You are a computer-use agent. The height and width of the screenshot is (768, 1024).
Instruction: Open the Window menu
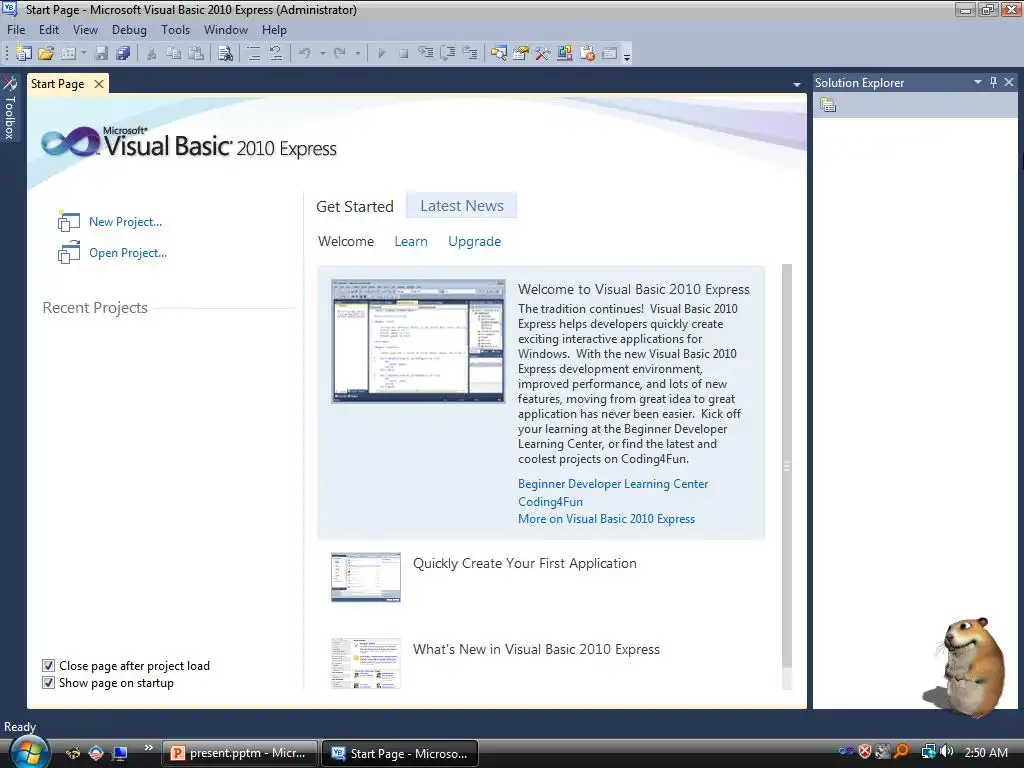(x=226, y=30)
